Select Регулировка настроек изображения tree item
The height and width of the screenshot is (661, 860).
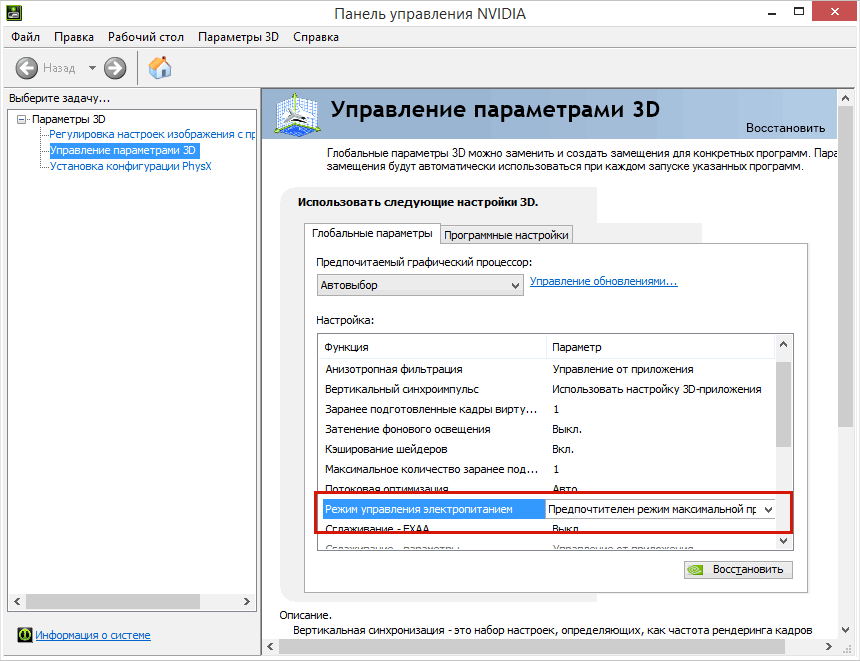pos(151,134)
